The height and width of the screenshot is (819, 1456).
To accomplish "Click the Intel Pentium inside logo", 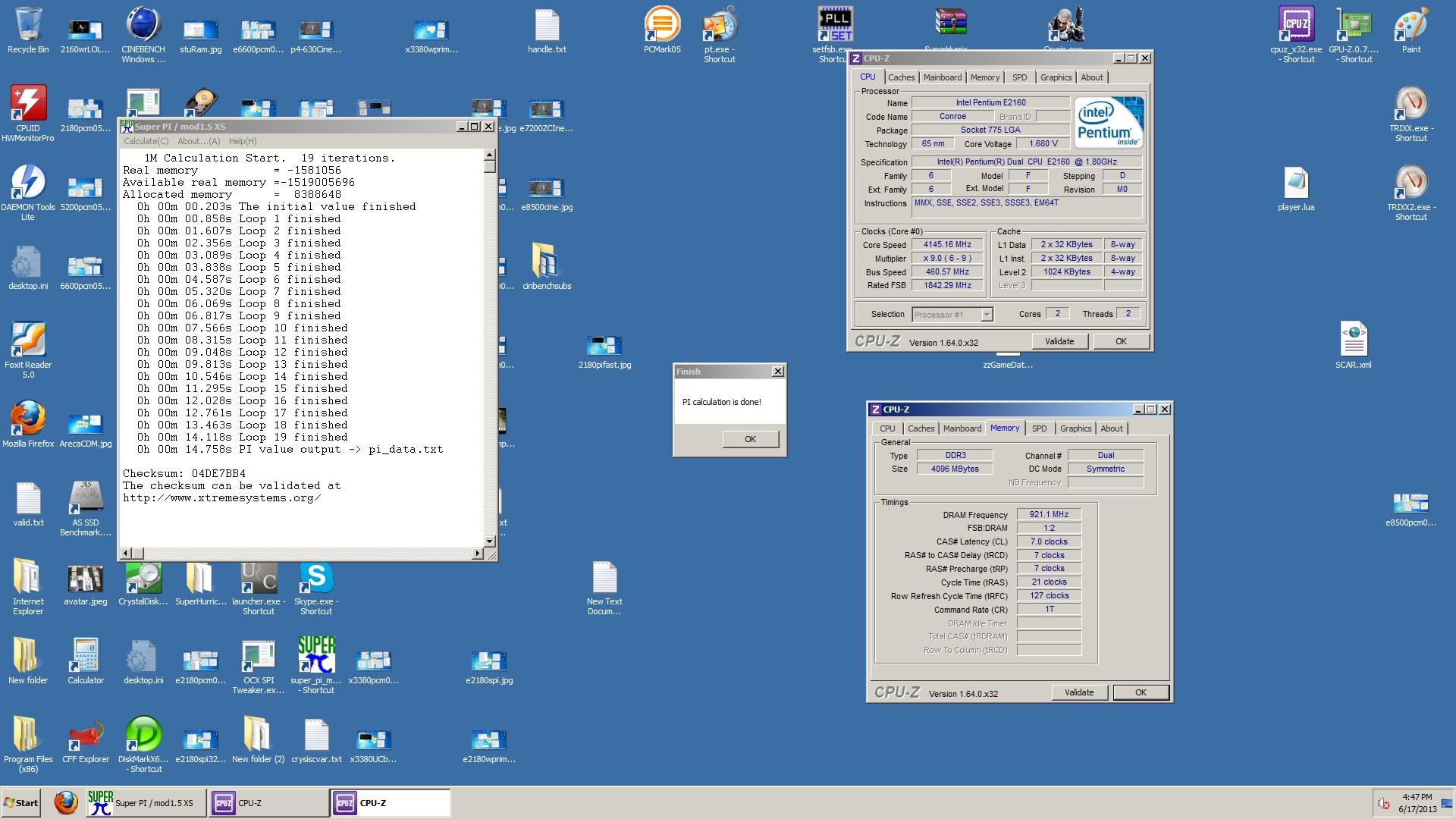I will point(1109,123).
